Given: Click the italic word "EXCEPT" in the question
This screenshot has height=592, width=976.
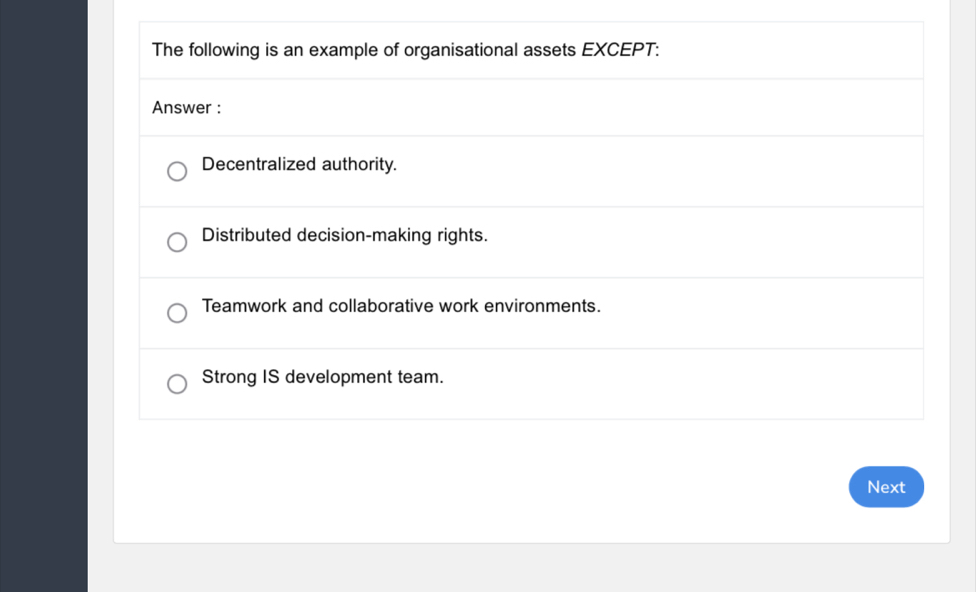Looking at the screenshot, I should (x=618, y=50).
